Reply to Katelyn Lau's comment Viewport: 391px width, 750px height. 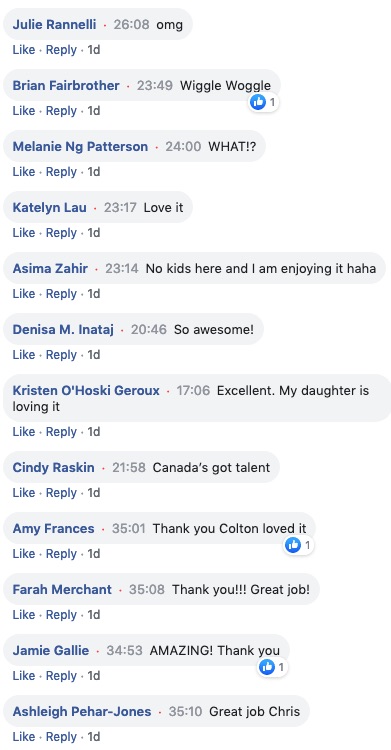point(61,233)
